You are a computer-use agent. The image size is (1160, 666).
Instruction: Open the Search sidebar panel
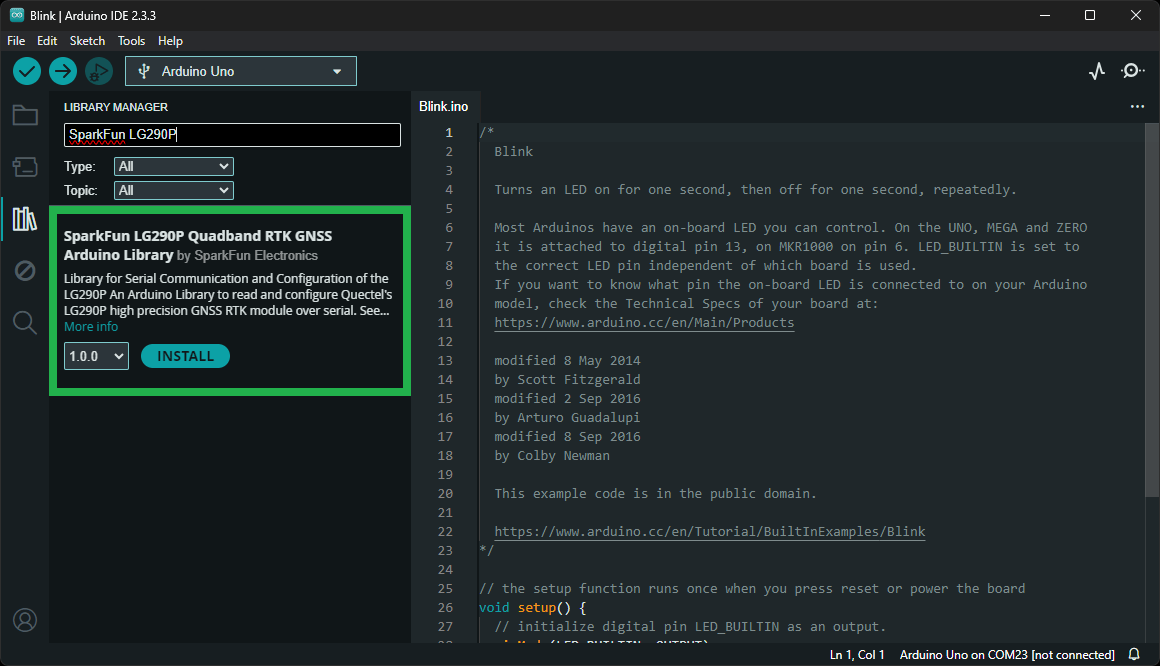point(25,323)
